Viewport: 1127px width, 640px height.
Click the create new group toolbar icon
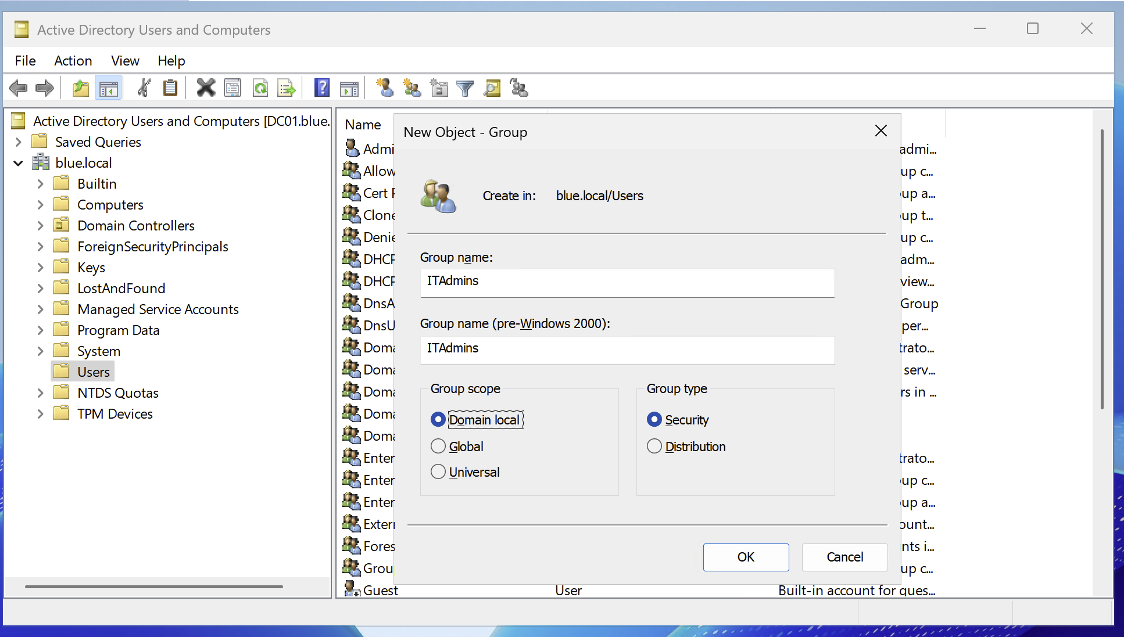pos(412,88)
